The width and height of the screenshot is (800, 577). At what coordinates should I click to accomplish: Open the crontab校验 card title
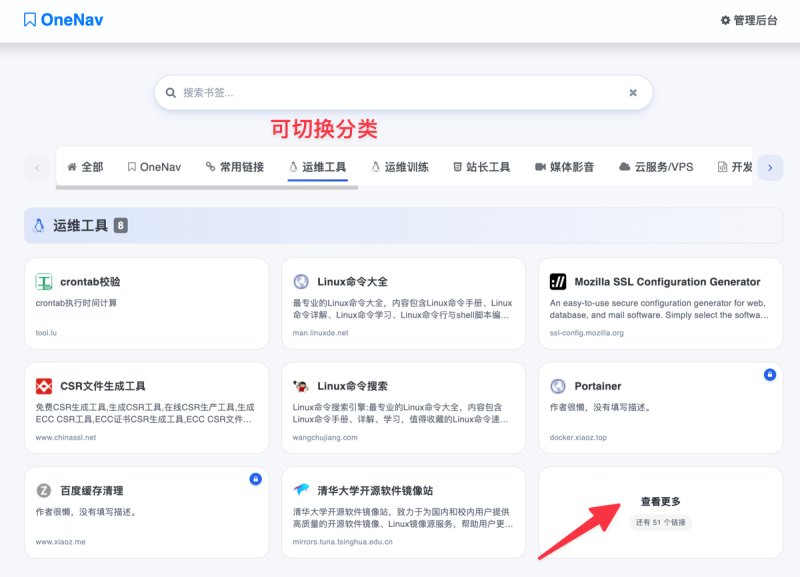point(90,282)
